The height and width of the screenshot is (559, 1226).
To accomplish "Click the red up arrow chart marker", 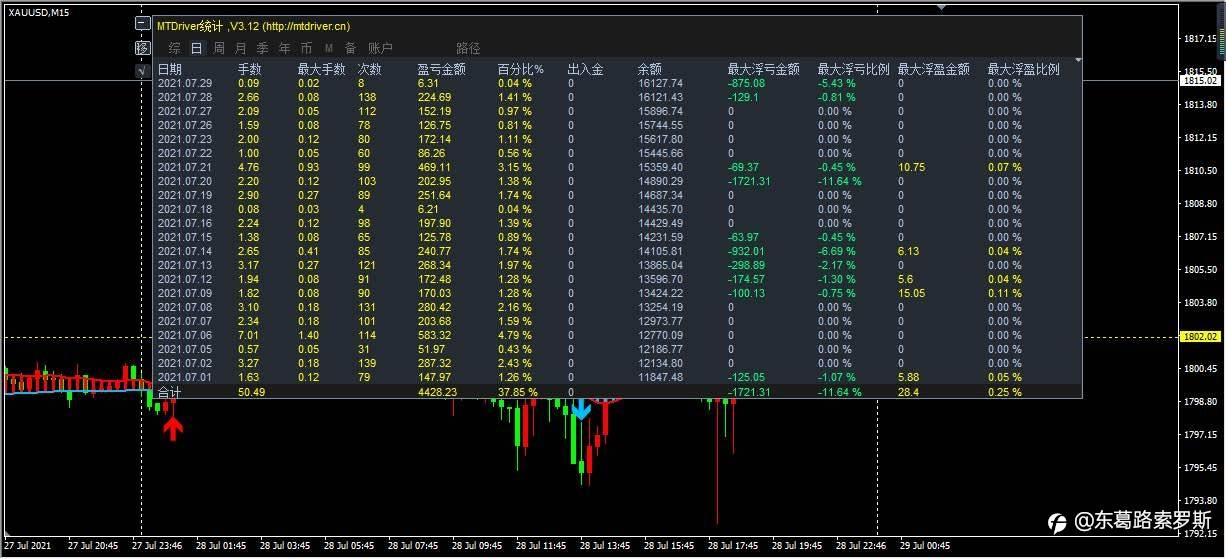I will click(173, 428).
